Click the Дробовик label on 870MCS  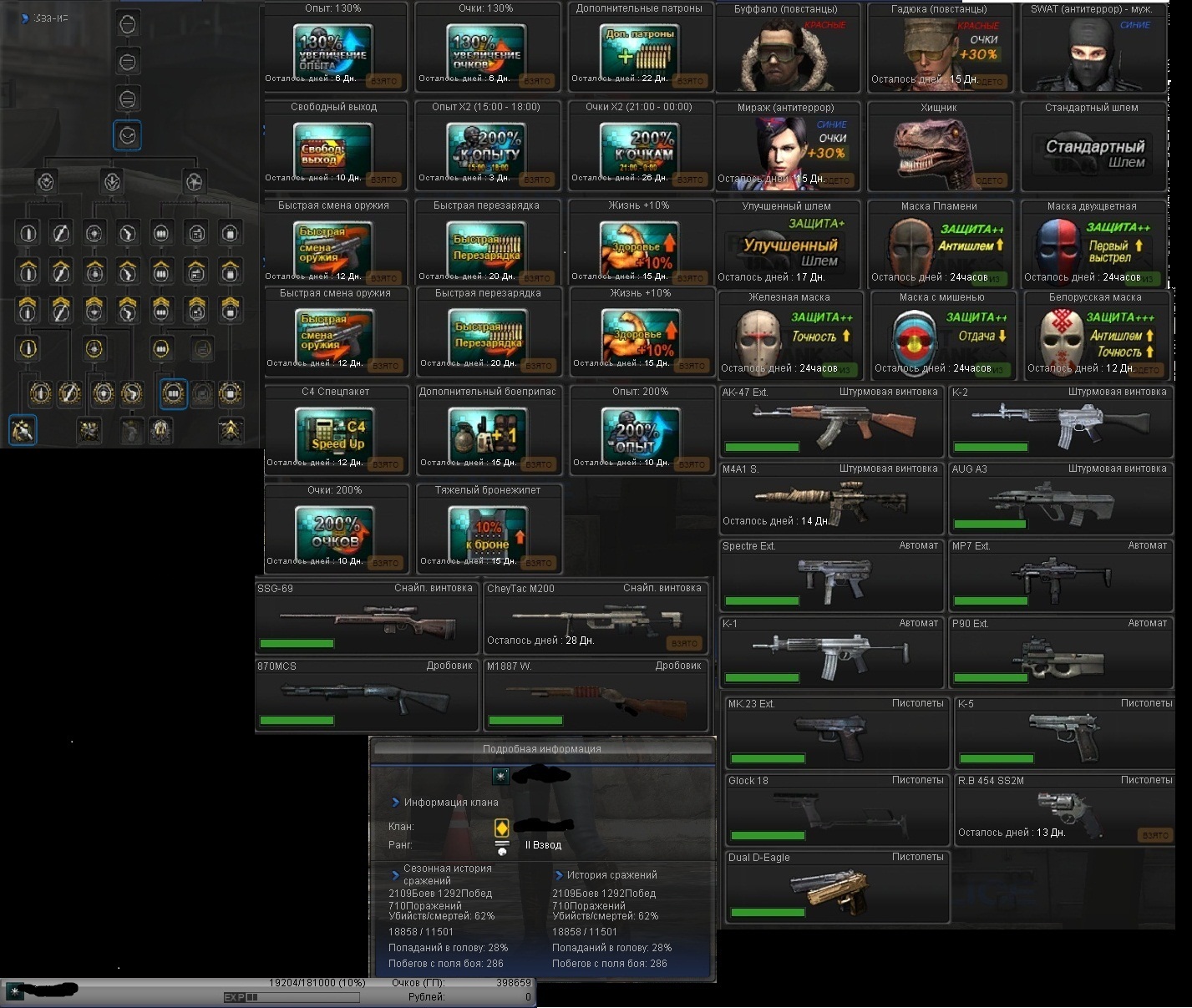(x=449, y=666)
